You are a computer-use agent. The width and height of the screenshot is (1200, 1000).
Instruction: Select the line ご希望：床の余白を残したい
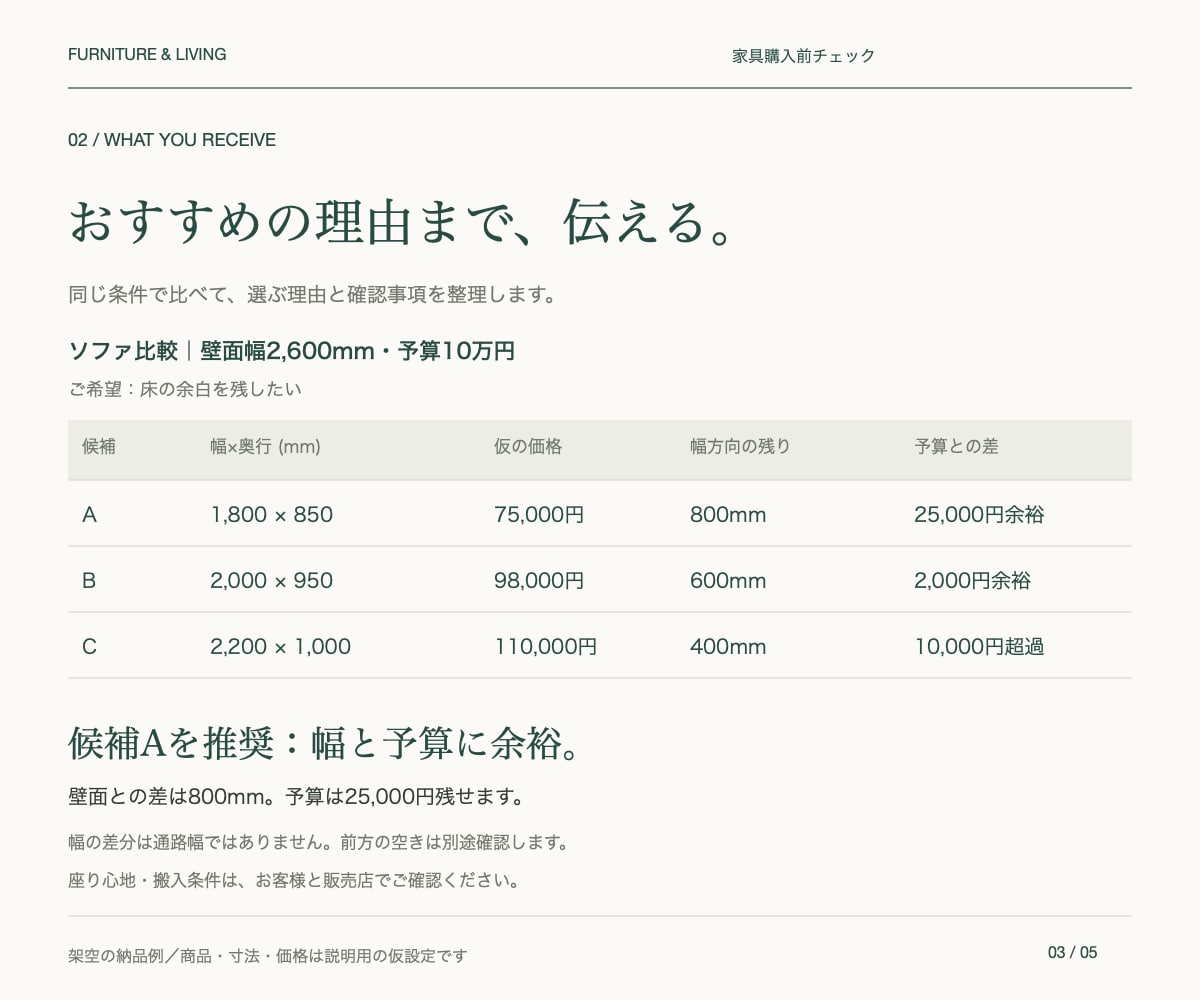[x=185, y=389]
